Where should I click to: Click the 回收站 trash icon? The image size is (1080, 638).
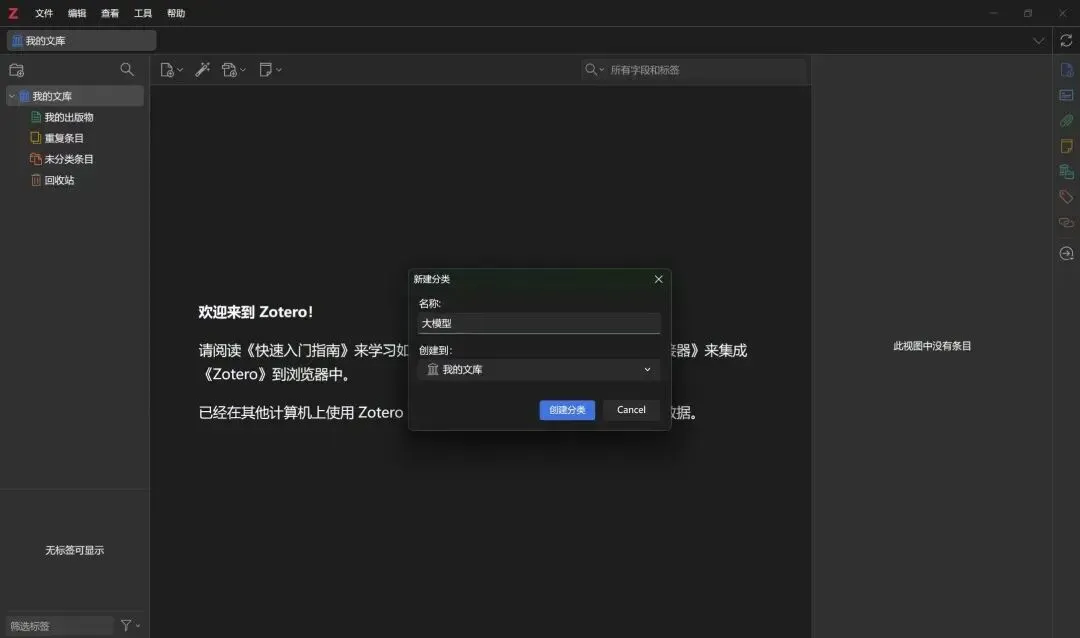point(36,180)
